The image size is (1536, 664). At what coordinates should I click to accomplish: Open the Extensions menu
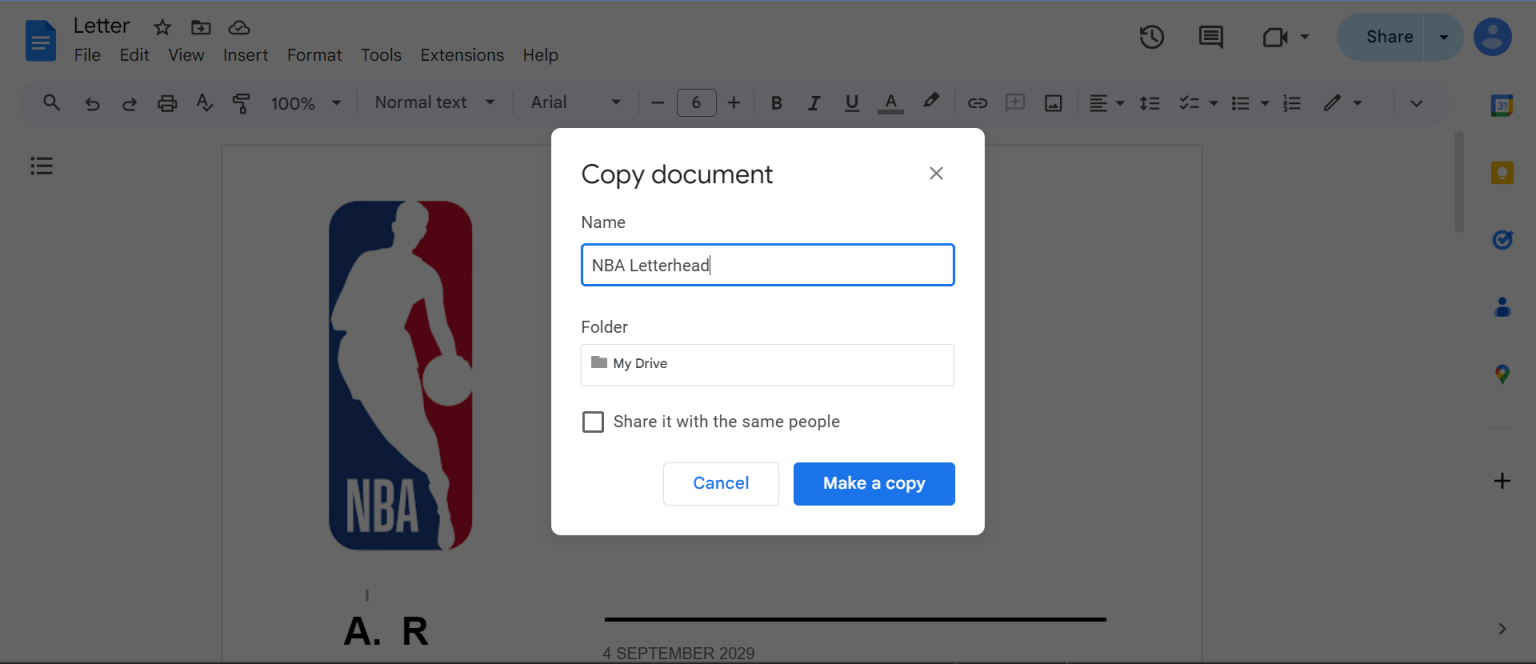click(461, 55)
